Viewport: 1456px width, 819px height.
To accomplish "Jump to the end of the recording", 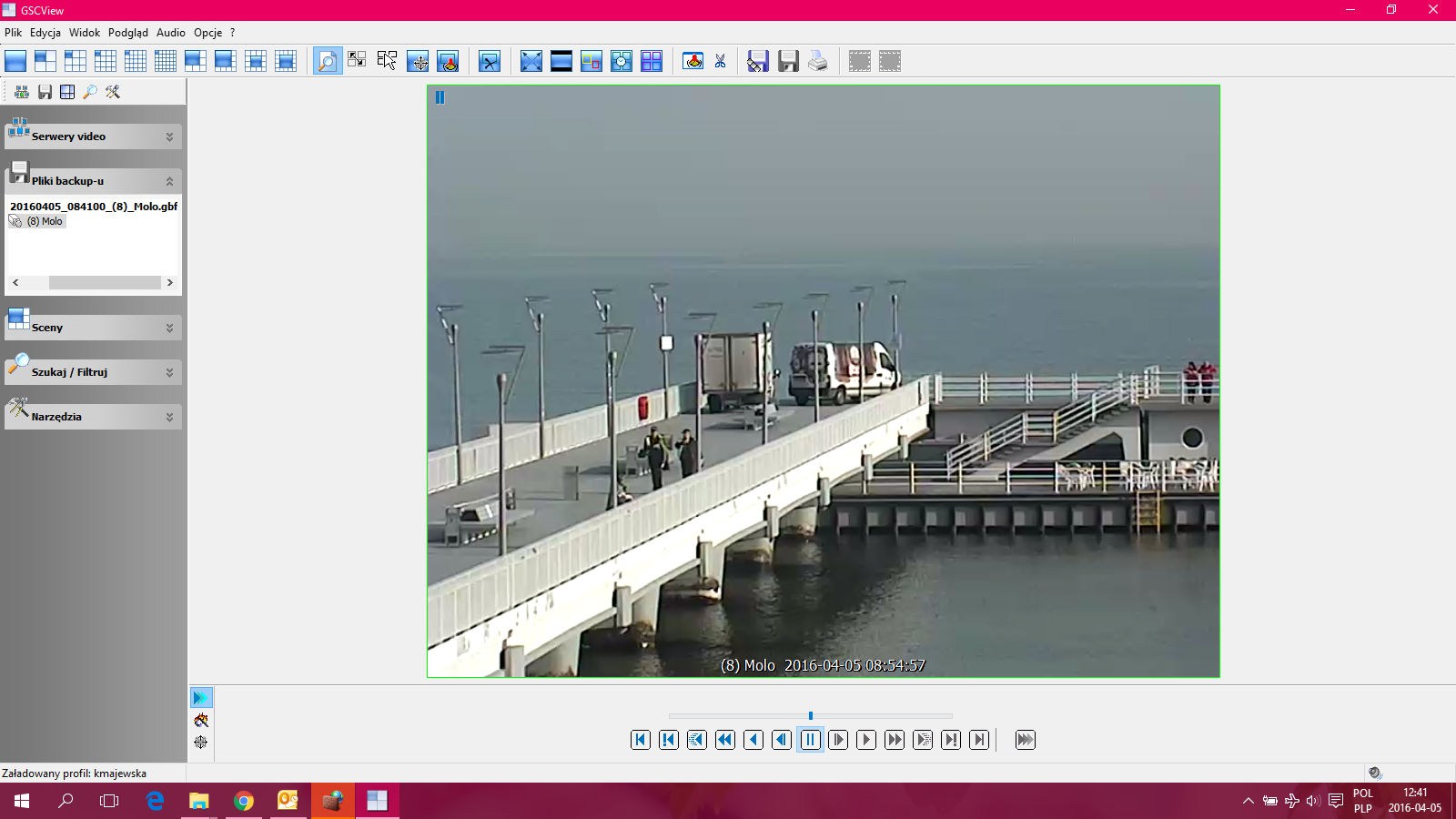I will click(979, 740).
